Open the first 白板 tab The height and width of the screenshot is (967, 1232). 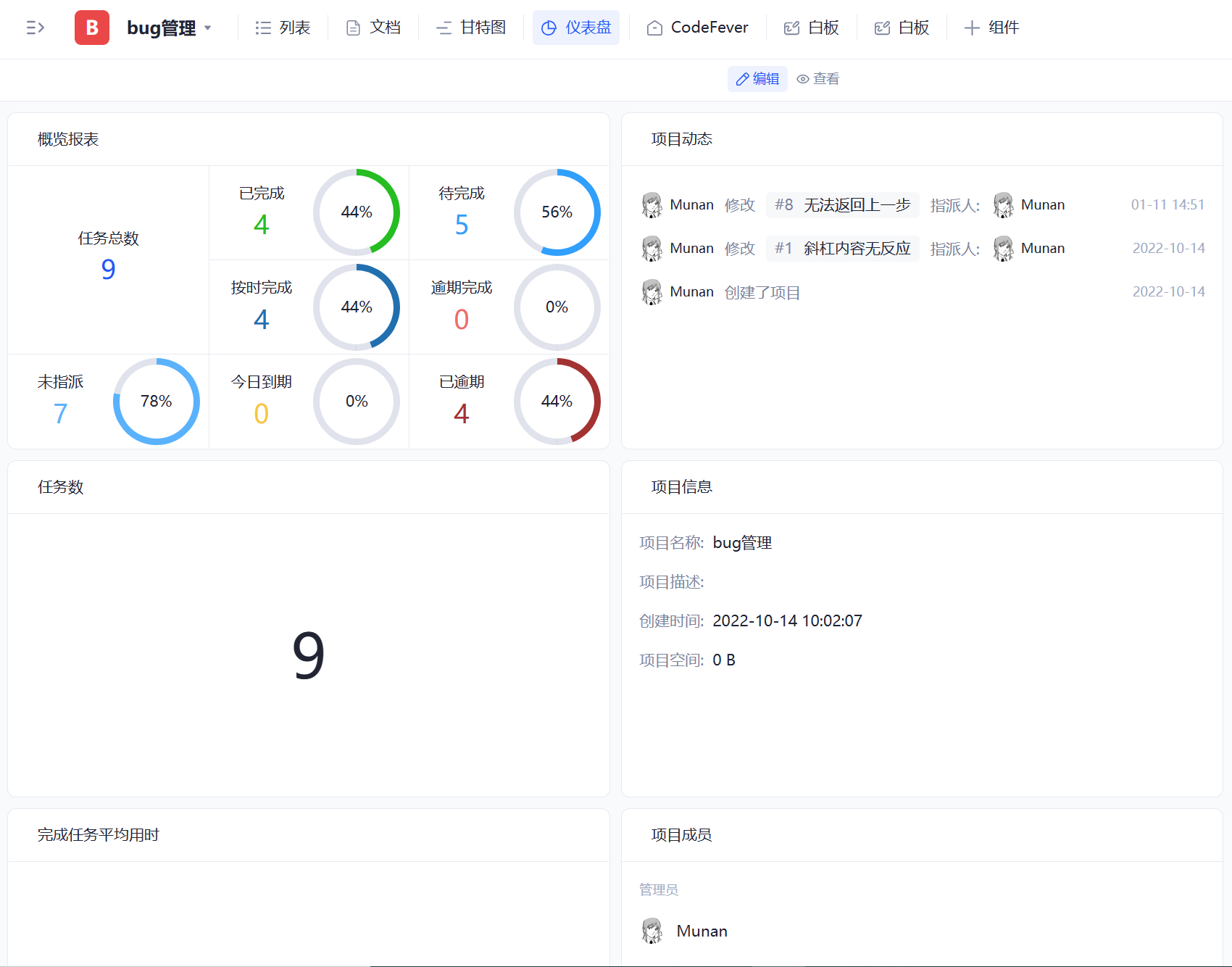tap(812, 28)
